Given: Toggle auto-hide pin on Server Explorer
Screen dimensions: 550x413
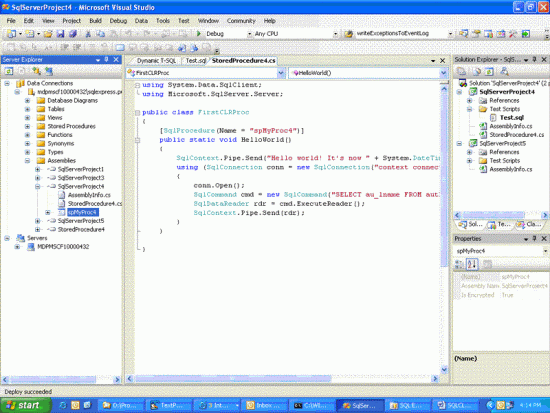Looking at the screenshot, I should [106, 60].
